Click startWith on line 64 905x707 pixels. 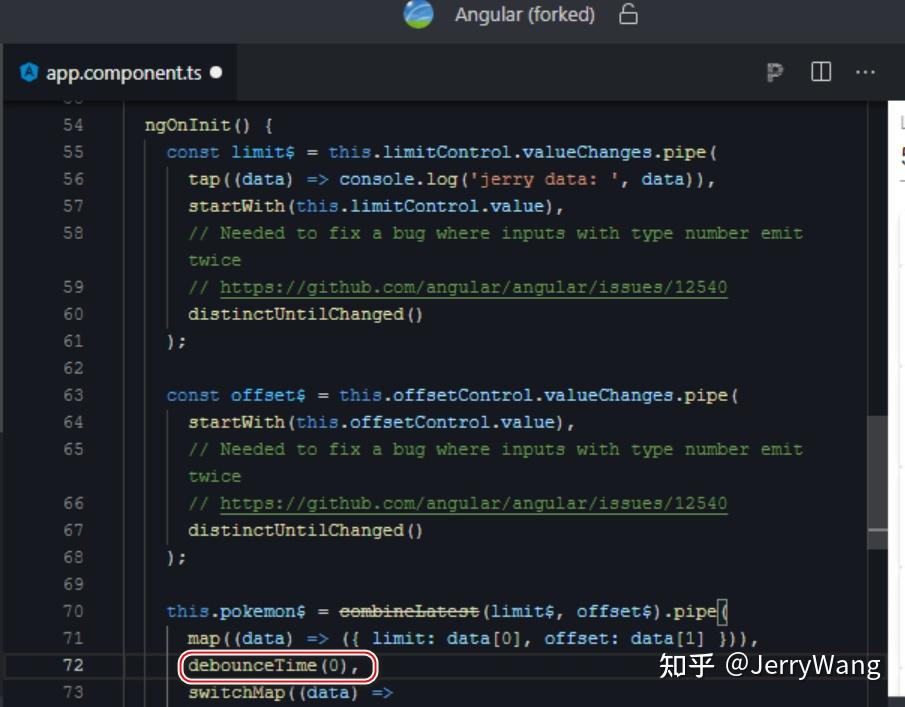[237, 422]
